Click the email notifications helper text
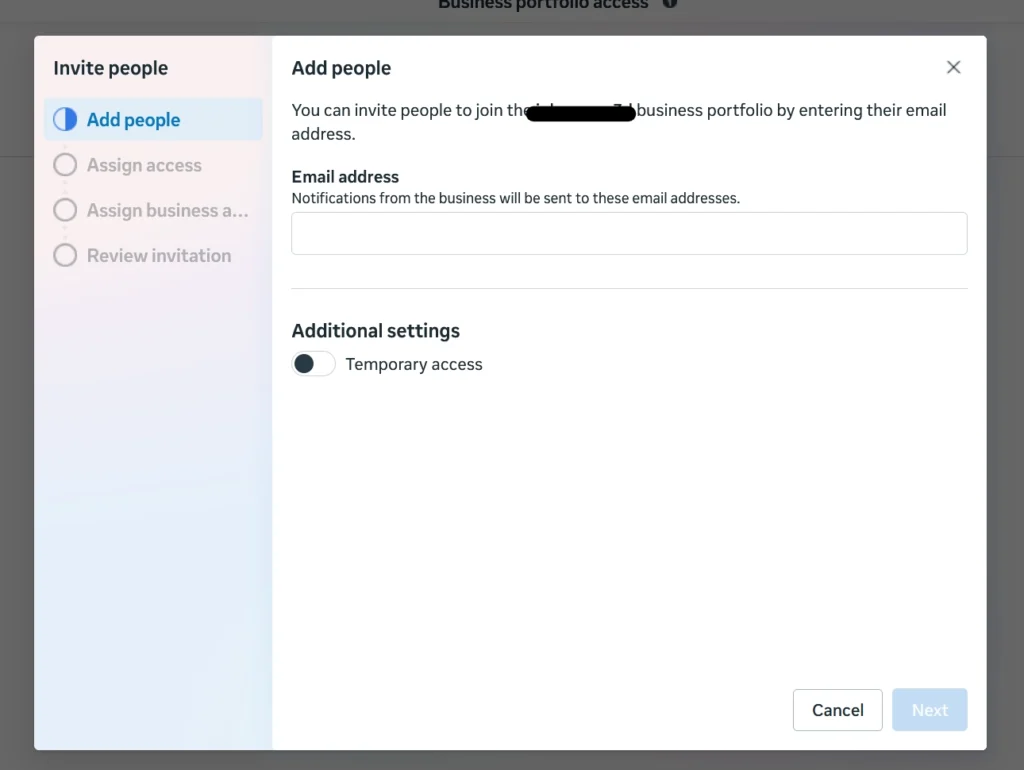The image size is (1024, 770). pyautogui.click(x=515, y=198)
